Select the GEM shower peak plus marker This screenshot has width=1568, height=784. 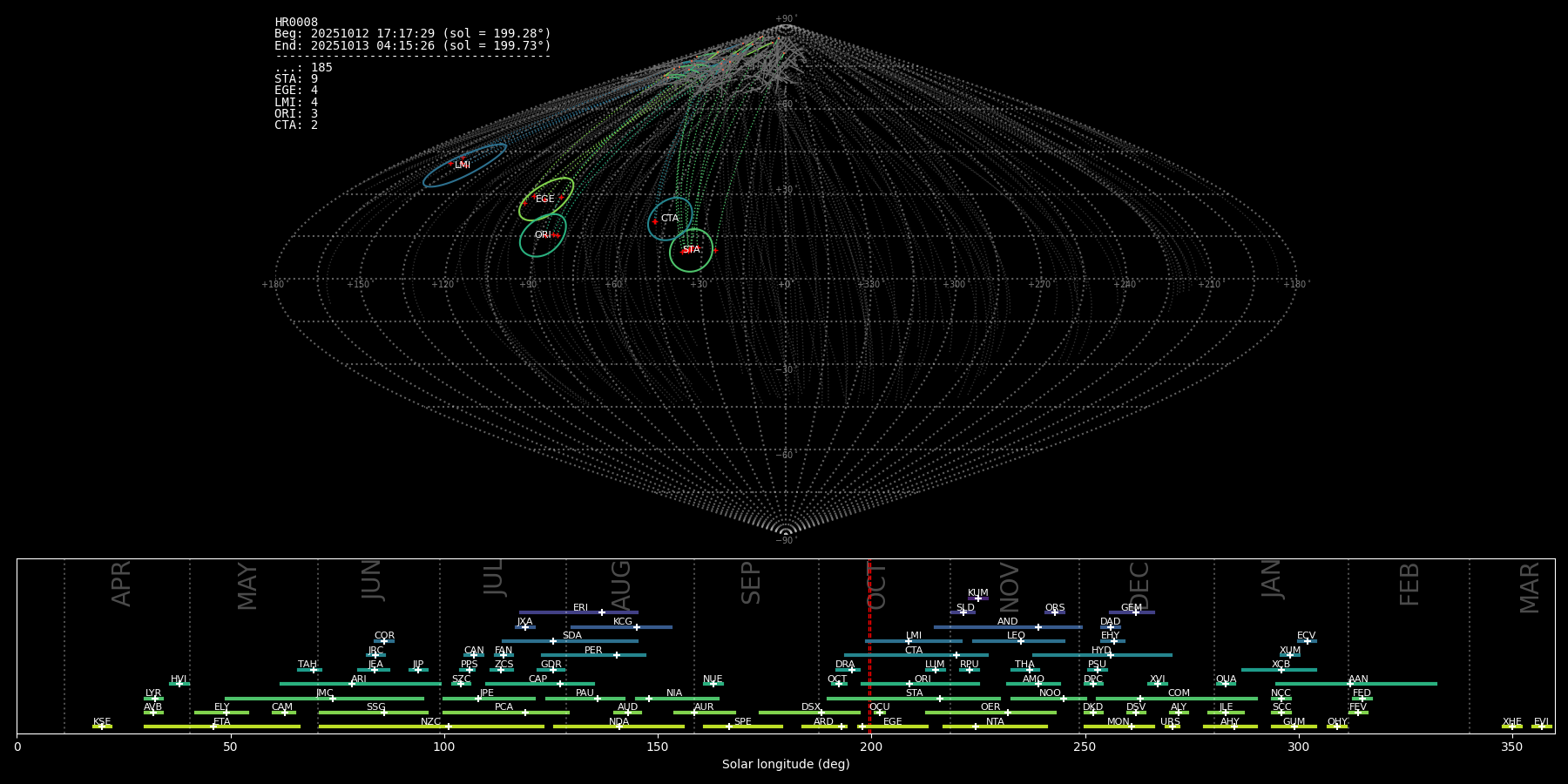[1135, 612]
